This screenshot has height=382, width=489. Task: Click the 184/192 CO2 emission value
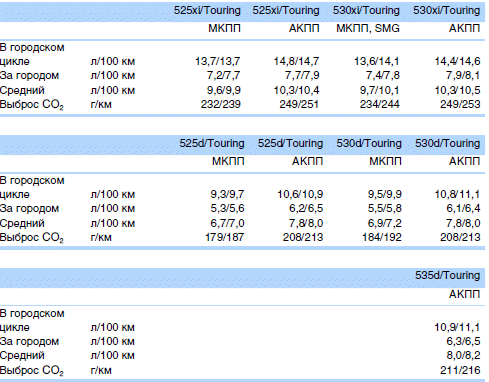click(x=382, y=237)
